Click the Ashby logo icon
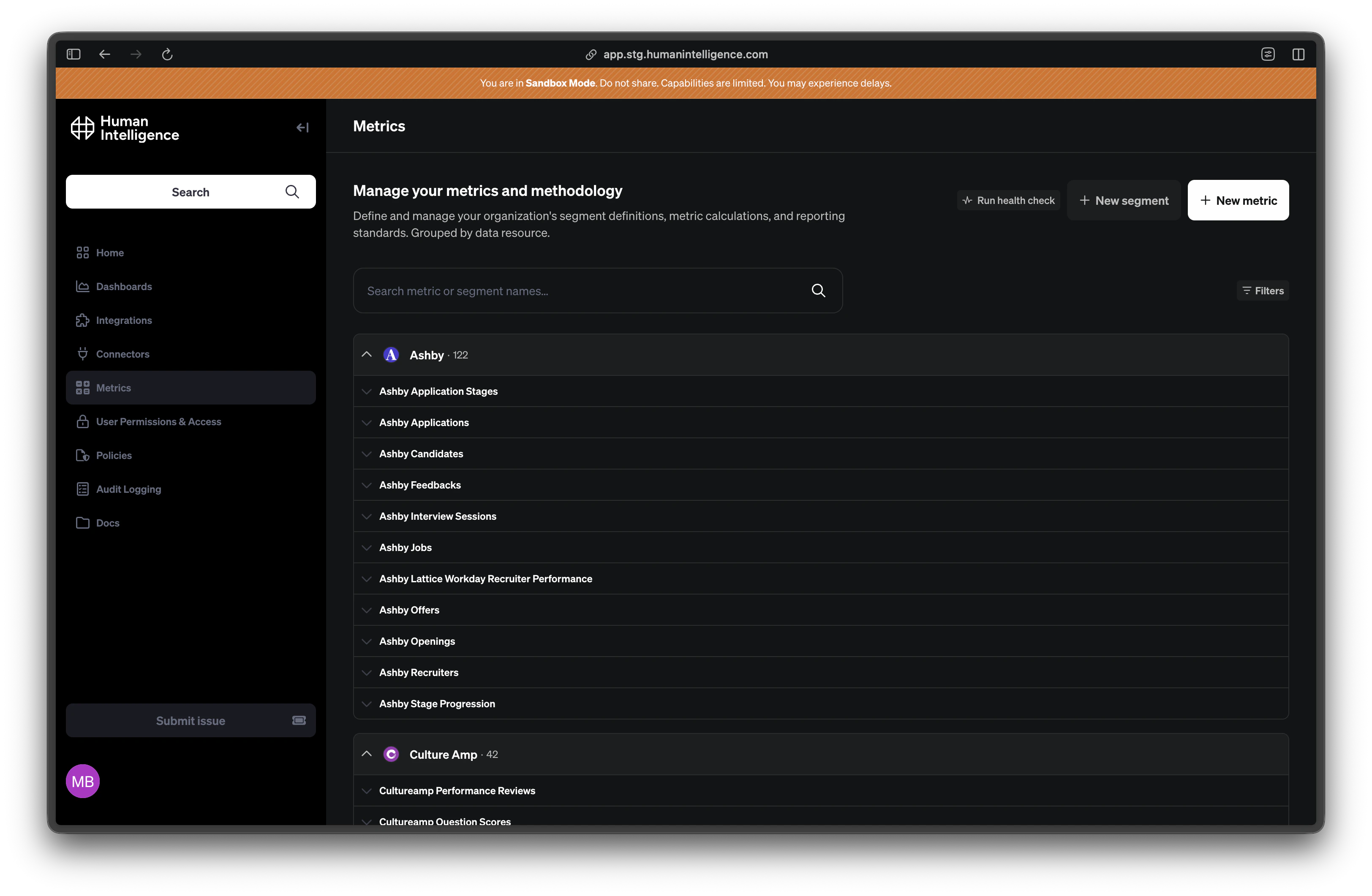The width and height of the screenshot is (1372, 896). coord(391,354)
